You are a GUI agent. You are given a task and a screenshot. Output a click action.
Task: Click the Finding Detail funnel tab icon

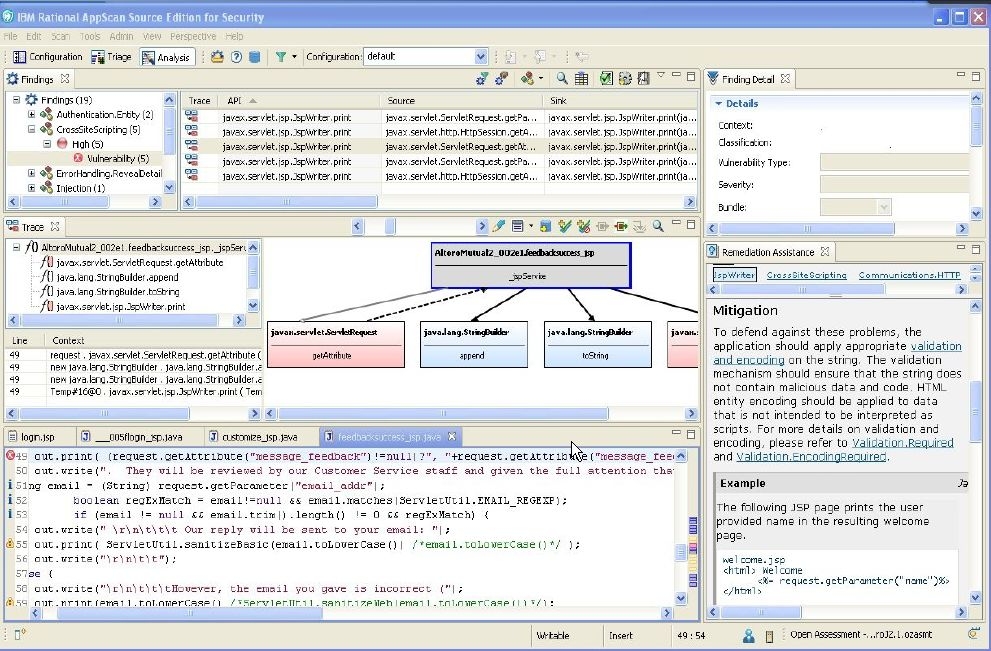coord(713,78)
